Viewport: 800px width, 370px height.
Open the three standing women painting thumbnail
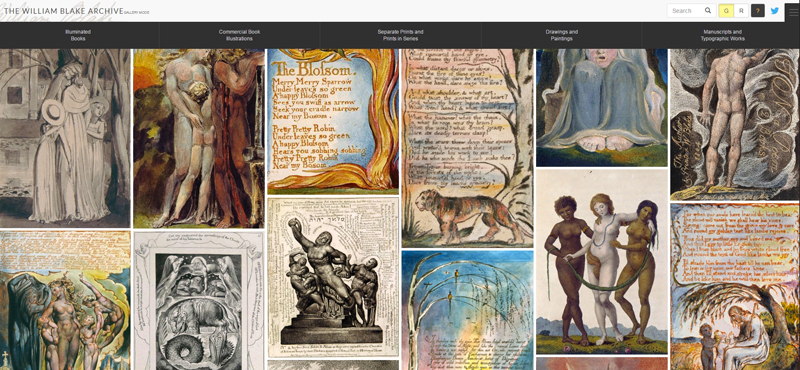[602, 261]
